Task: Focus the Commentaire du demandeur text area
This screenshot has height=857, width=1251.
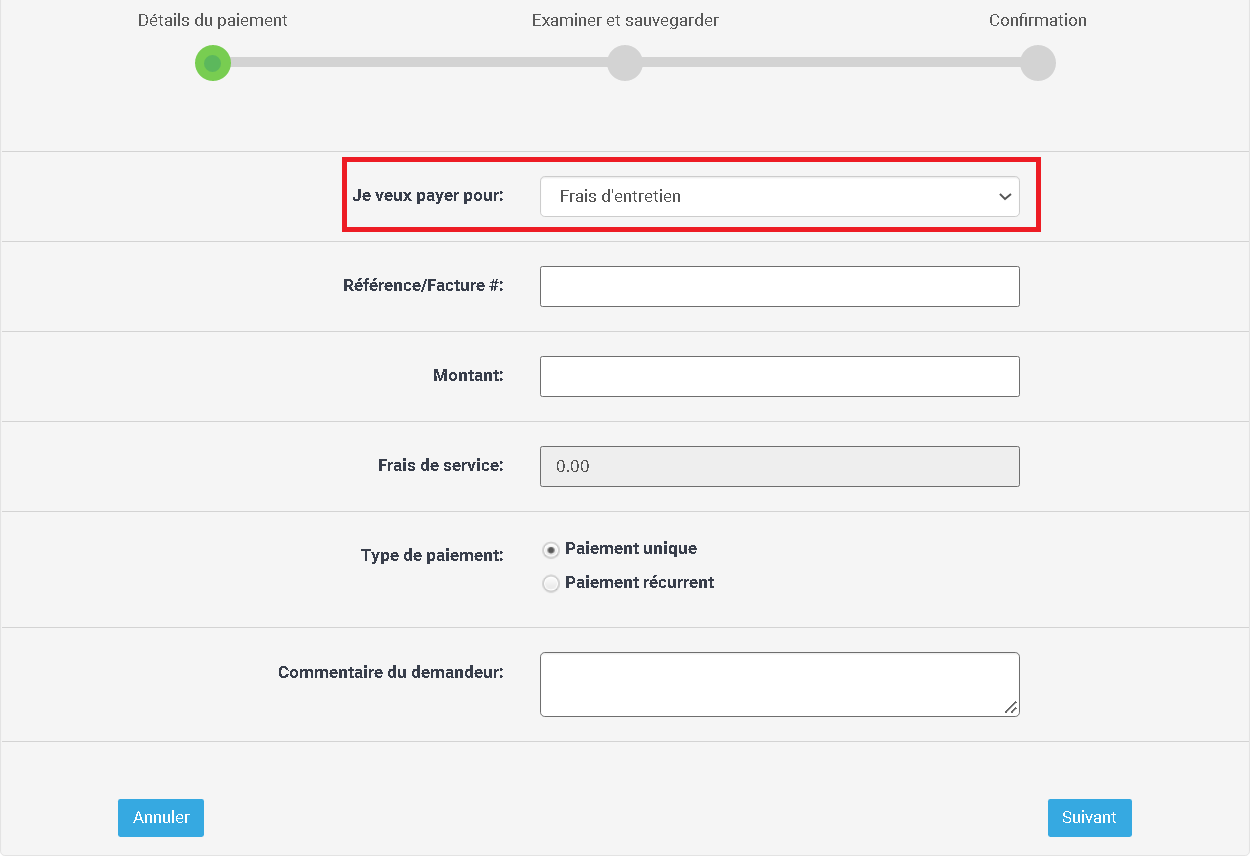Action: point(779,685)
